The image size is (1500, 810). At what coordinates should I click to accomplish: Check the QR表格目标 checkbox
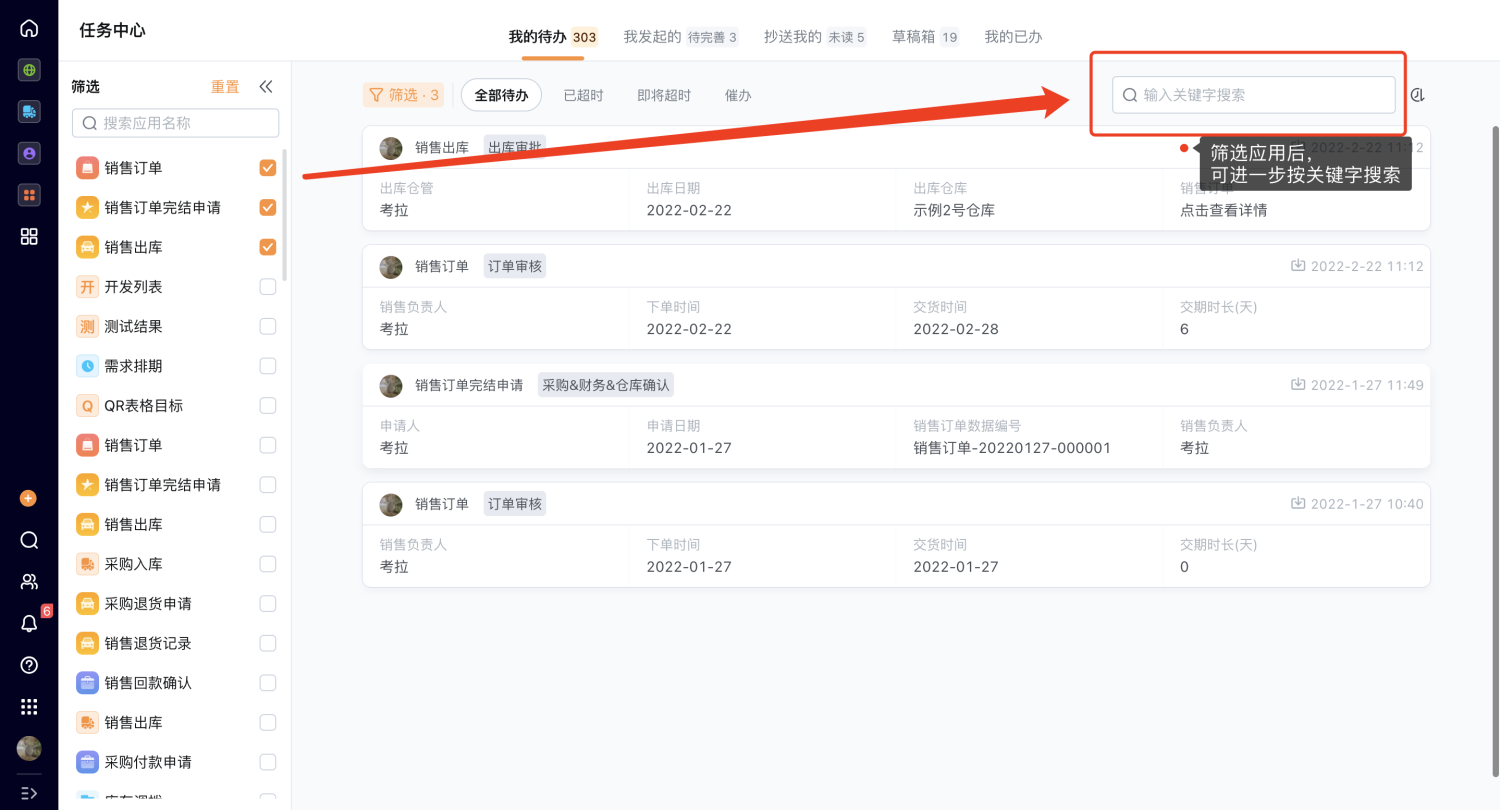click(267, 406)
